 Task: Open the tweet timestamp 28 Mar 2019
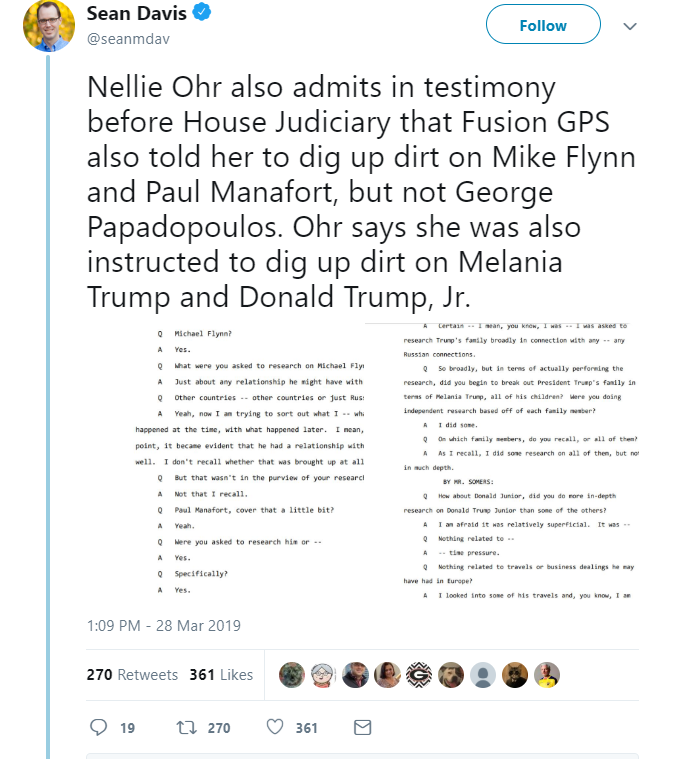[164, 625]
